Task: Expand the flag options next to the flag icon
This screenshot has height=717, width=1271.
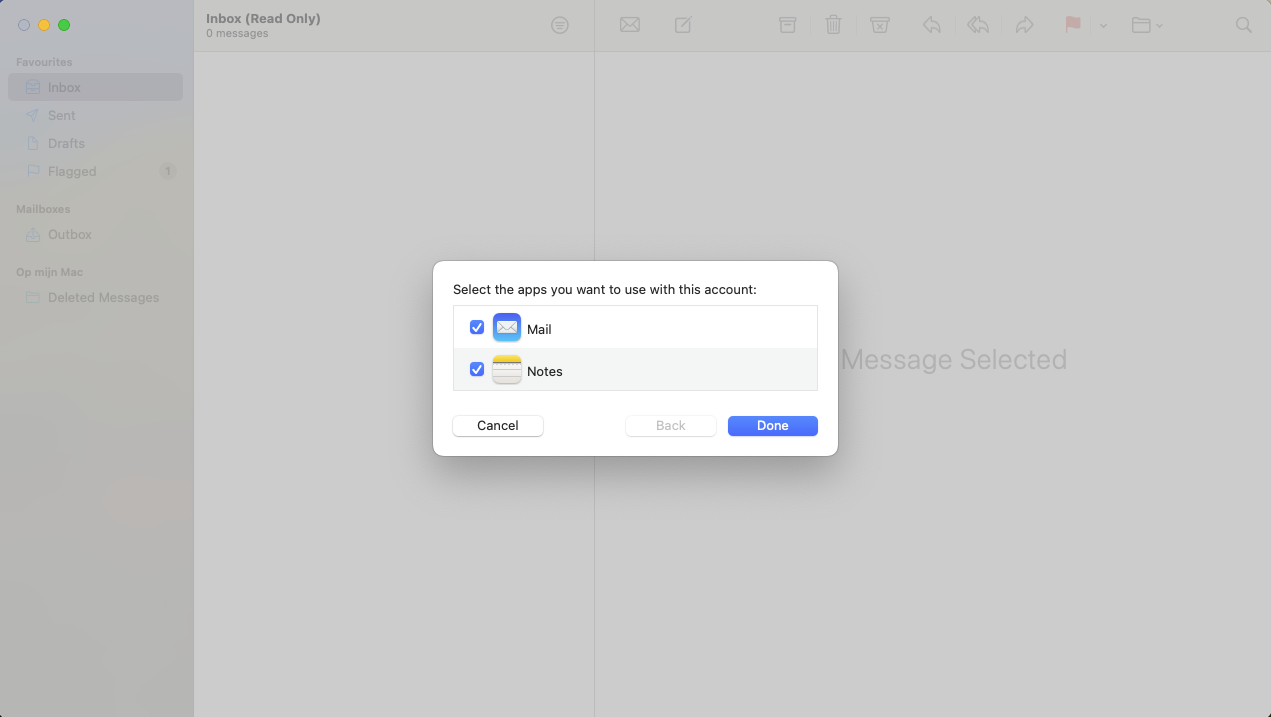Action: point(1104,25)
